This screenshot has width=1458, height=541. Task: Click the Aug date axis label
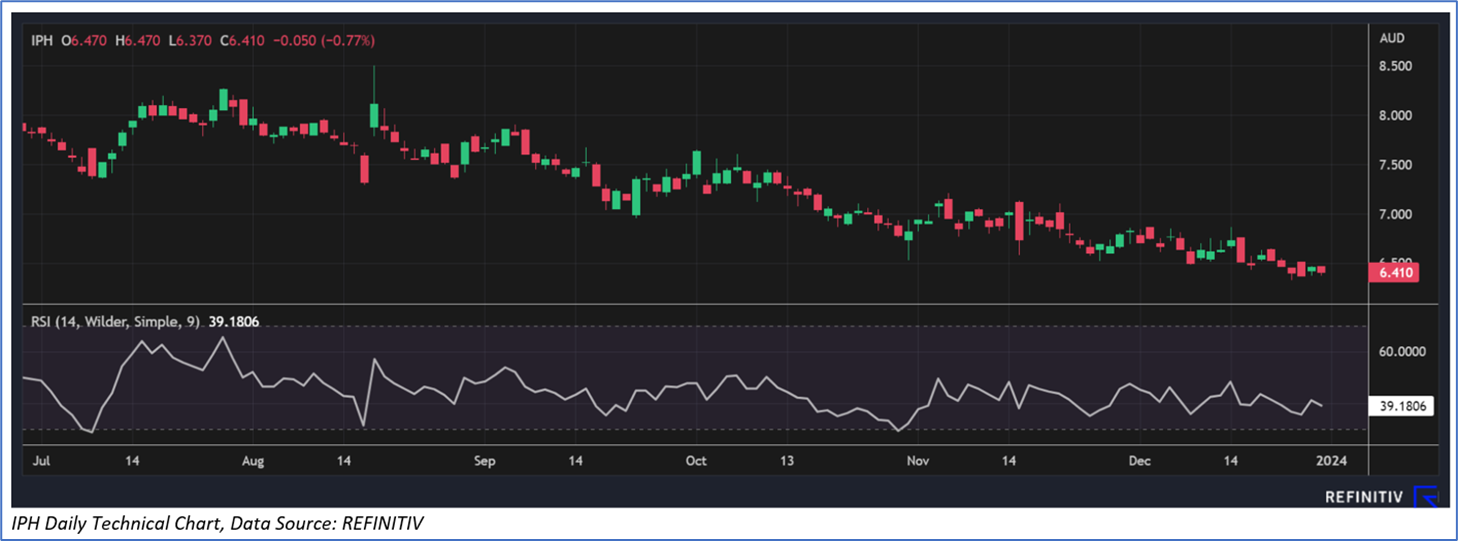pyautogui.click(x=253, y=461)
